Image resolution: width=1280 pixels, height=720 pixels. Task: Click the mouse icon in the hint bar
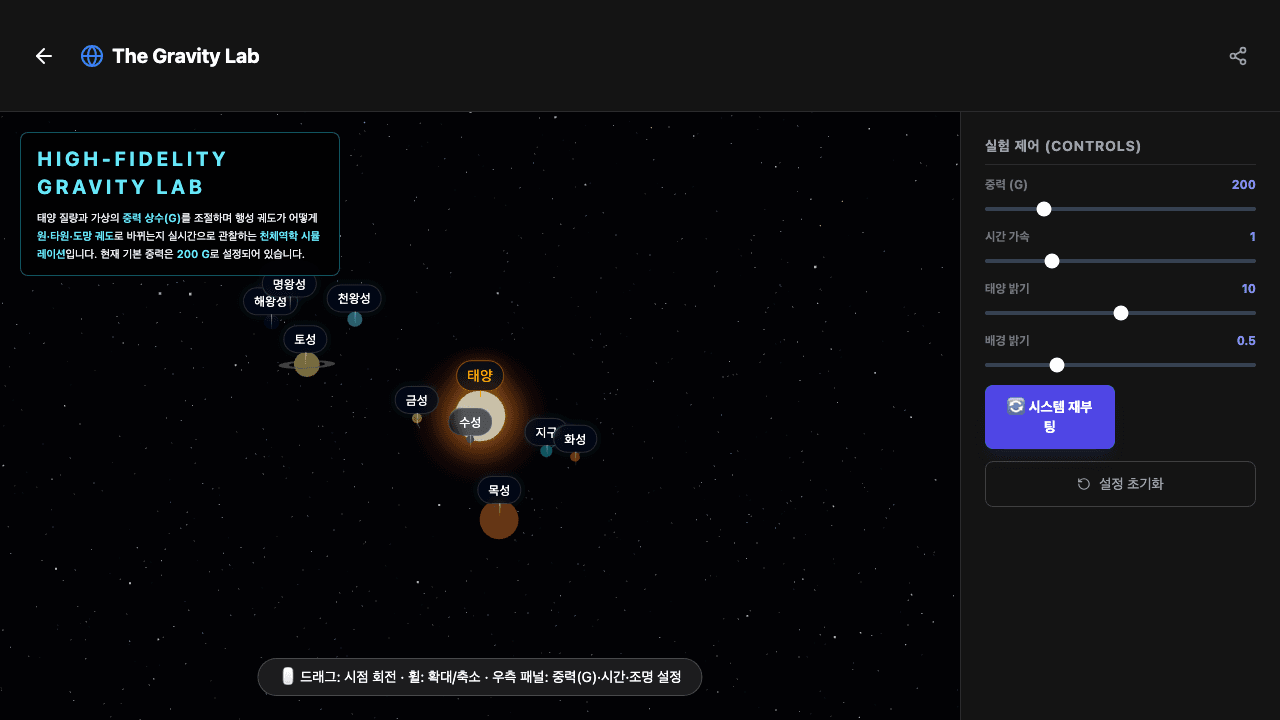(288, 677)
